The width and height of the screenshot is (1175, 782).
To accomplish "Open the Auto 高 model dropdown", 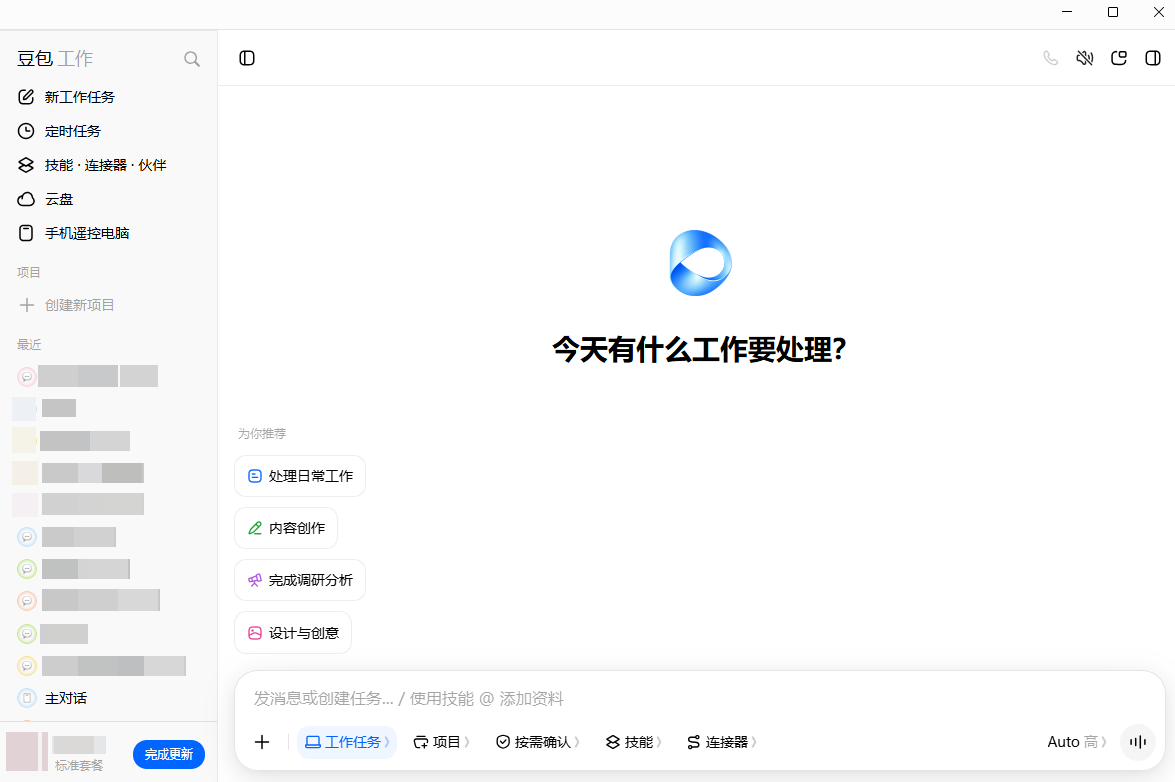I will tap(1077, 742).
